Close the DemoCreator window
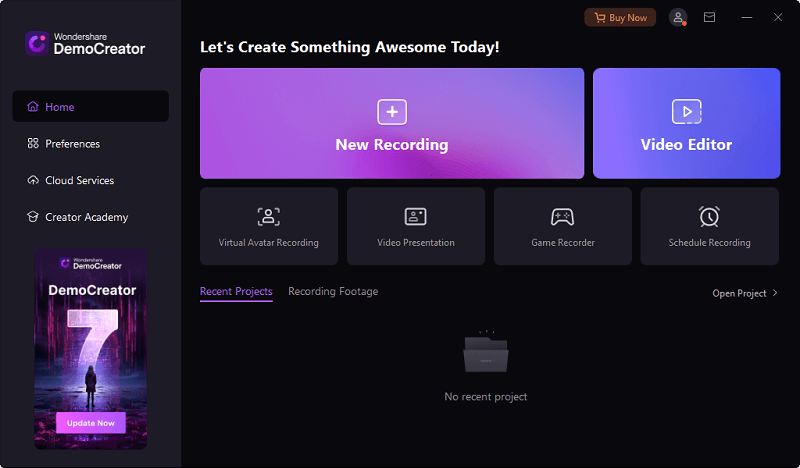This screenshot has width=800, height=468. pos(778,17)
